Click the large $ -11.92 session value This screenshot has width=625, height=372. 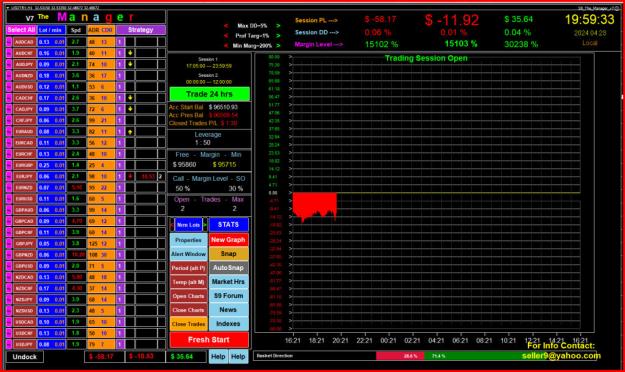[x=452, y=20]
